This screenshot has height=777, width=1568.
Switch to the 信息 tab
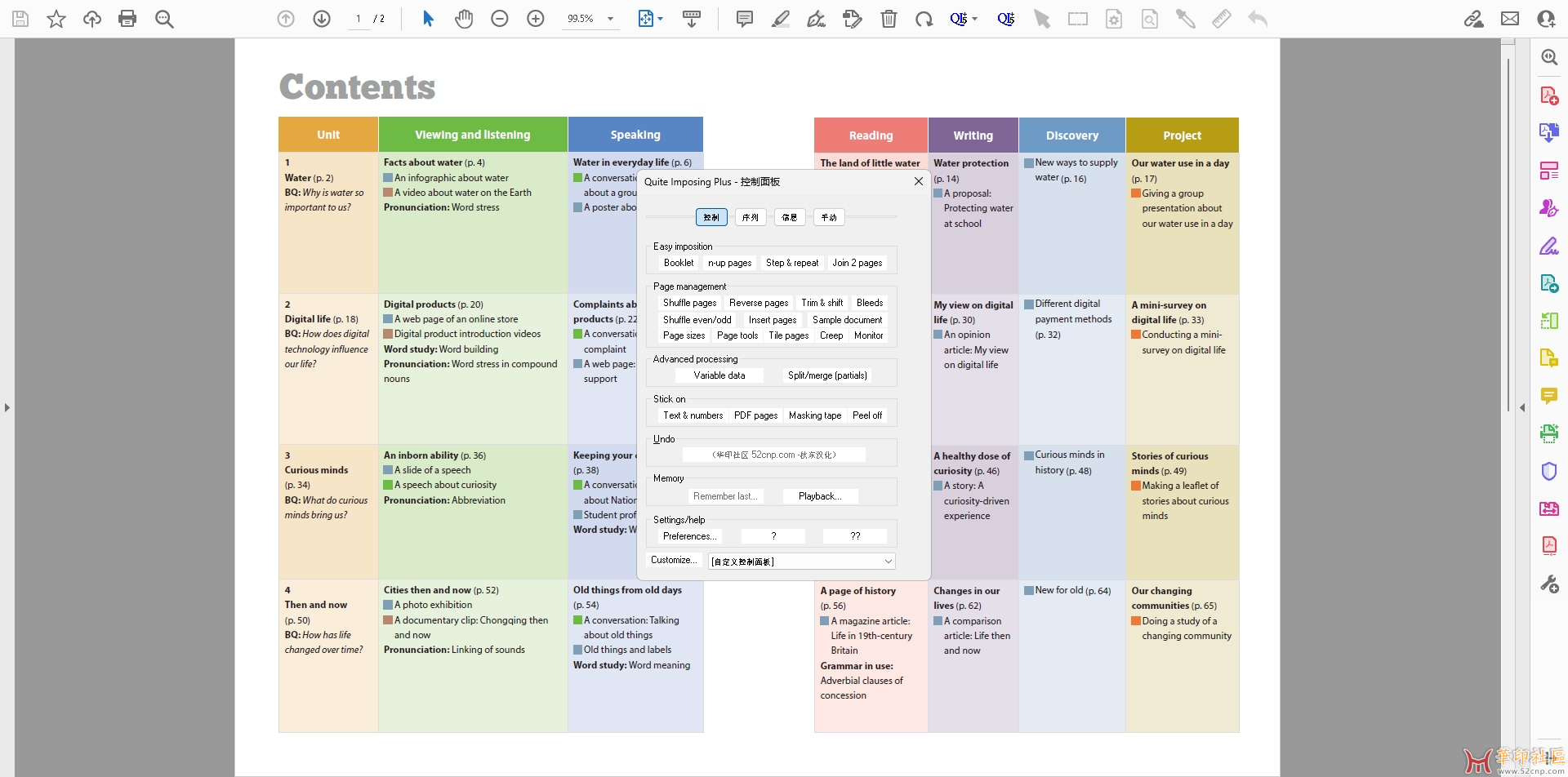click(789, 217)
